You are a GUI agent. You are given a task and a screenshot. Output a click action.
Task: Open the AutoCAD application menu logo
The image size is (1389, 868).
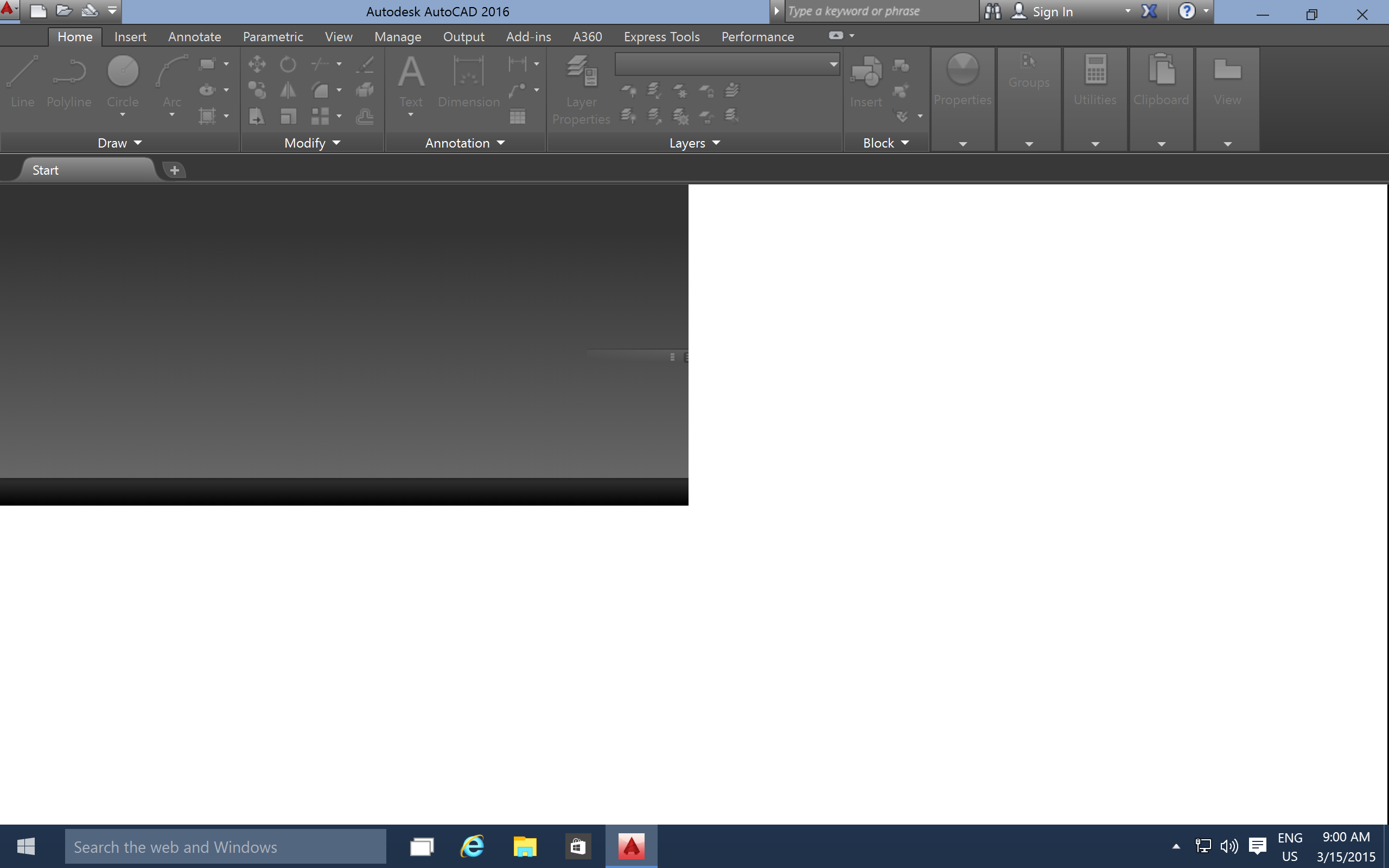pyautogui.click(x=9, y=10)
